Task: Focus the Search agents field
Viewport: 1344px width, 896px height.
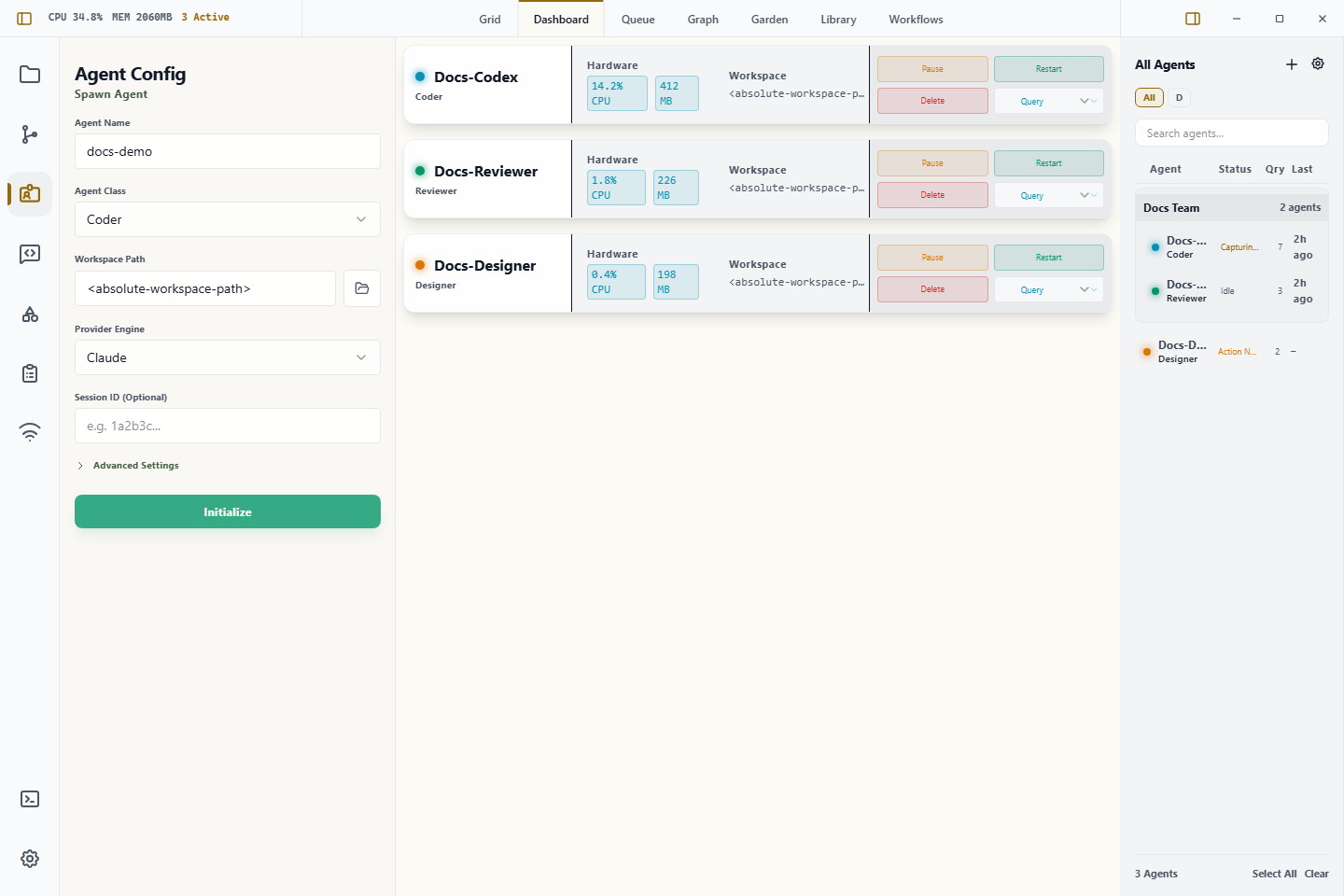Action: (1232, 133)
